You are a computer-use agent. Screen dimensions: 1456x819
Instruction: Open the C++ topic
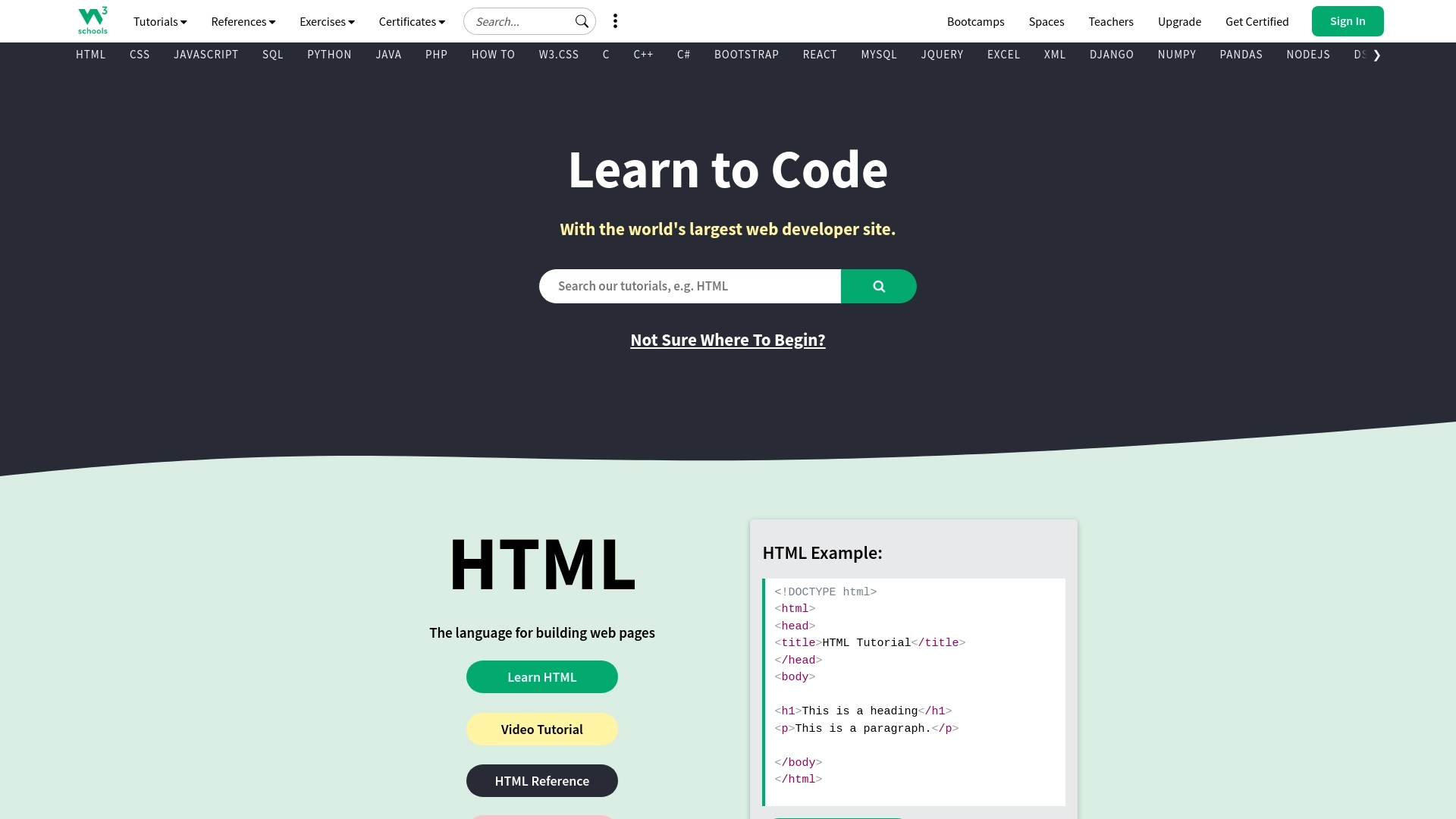point(643,55)
